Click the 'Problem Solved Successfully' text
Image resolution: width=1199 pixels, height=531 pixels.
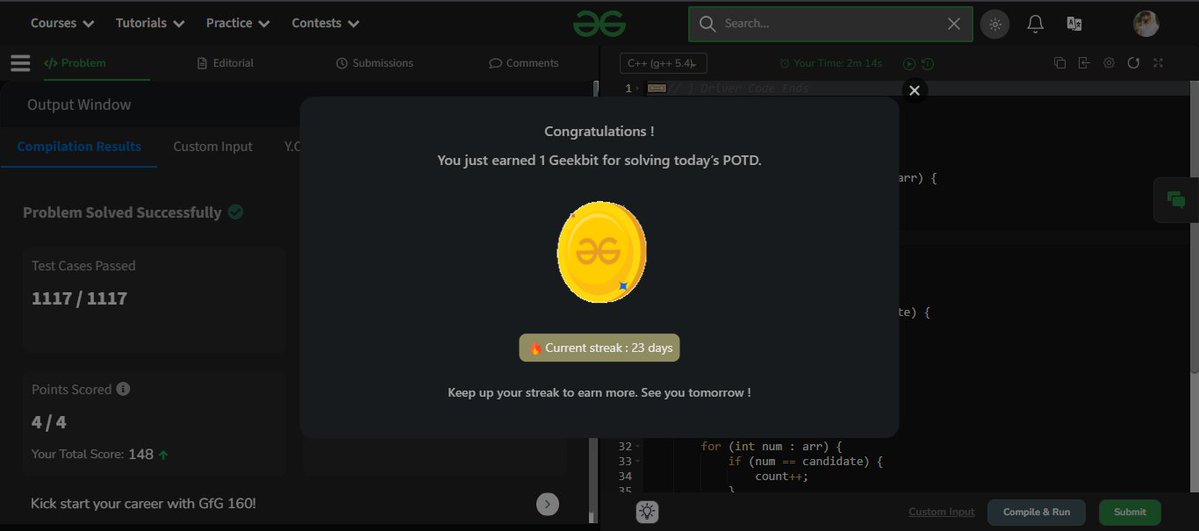pyautogui.click(x=122, y=212)
